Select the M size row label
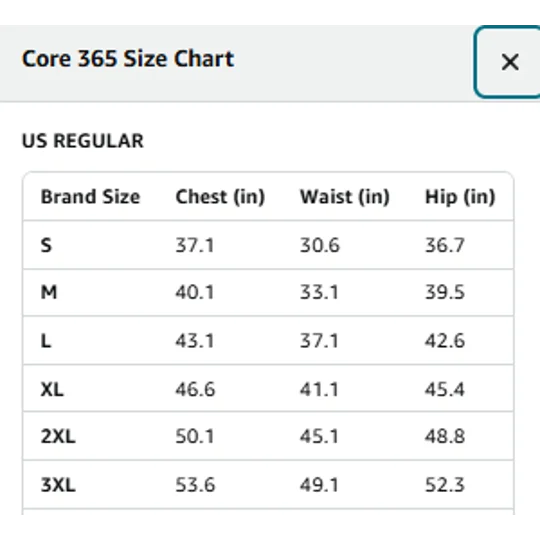The width and height of the screenshot is (540, 540). pos(49,292)
